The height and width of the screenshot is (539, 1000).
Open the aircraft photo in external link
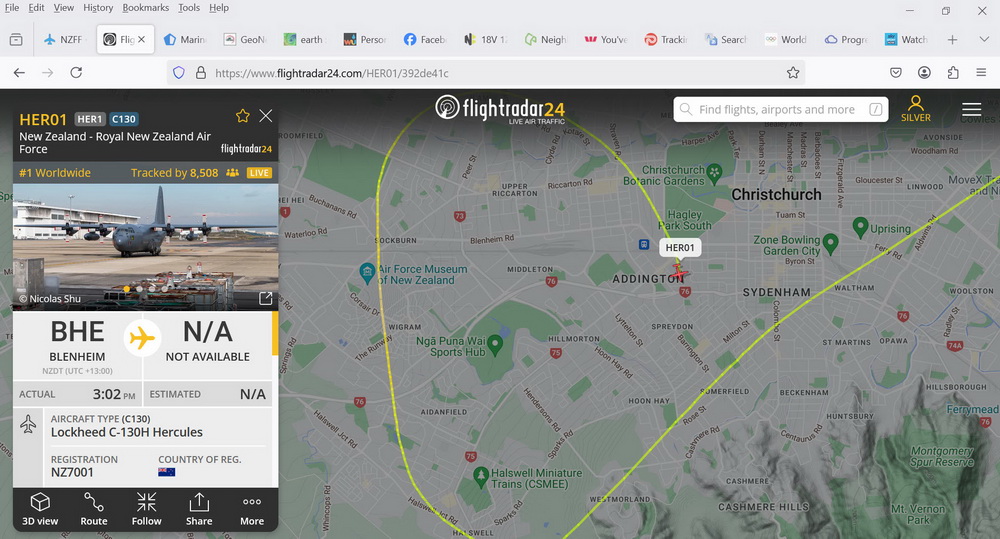coord(265,298)
